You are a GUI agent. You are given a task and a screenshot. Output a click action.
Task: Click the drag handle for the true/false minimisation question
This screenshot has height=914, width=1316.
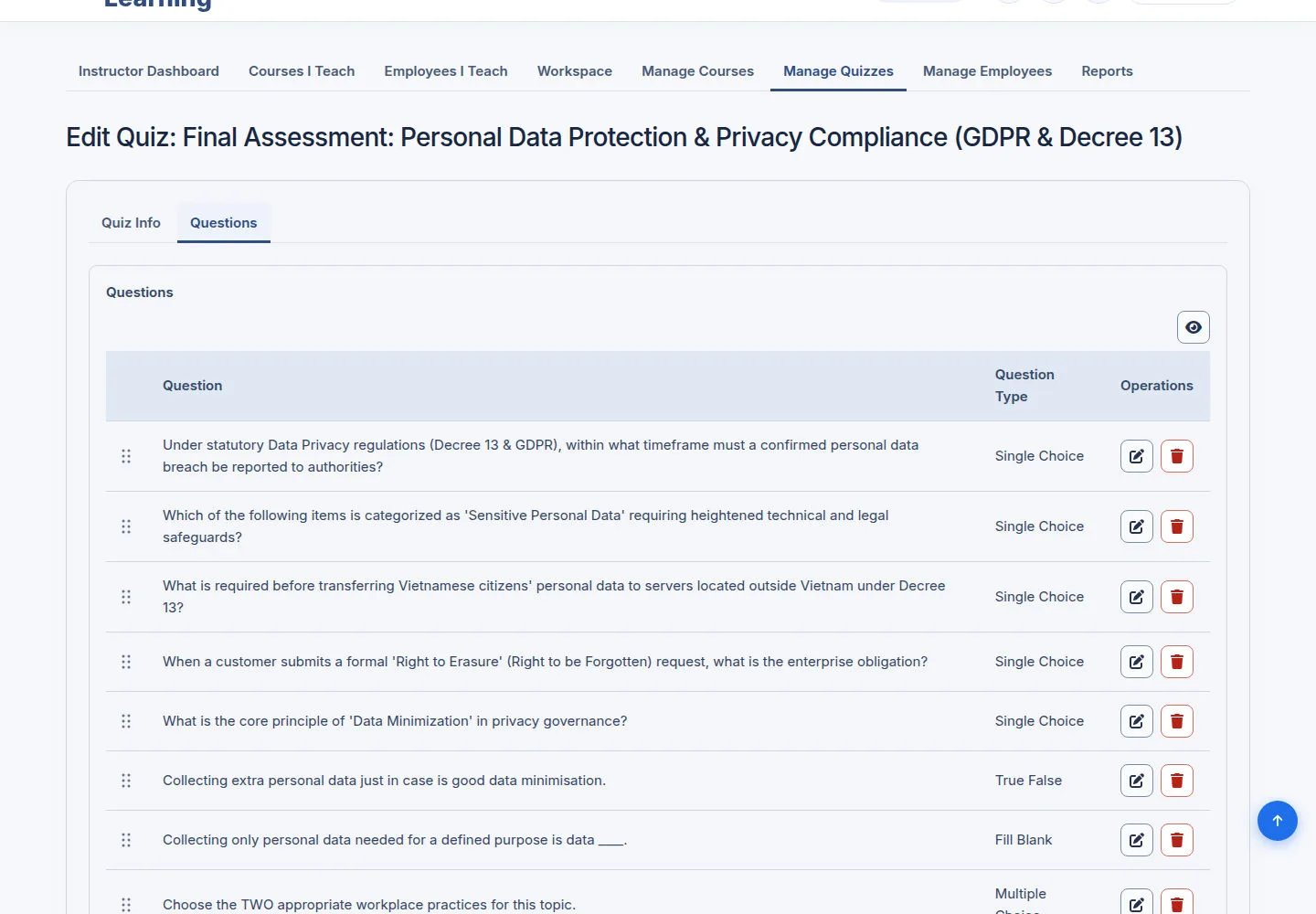tap(126, 781)
